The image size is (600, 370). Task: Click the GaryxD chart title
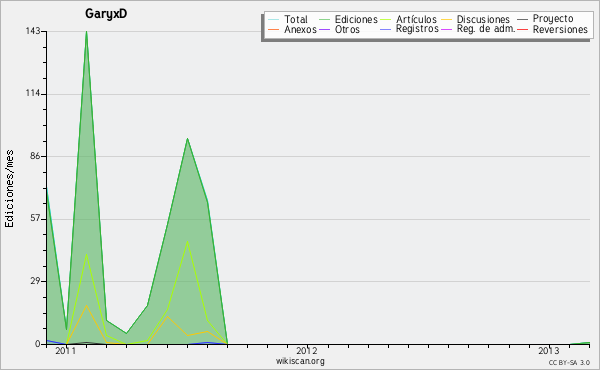pos(106,13)
